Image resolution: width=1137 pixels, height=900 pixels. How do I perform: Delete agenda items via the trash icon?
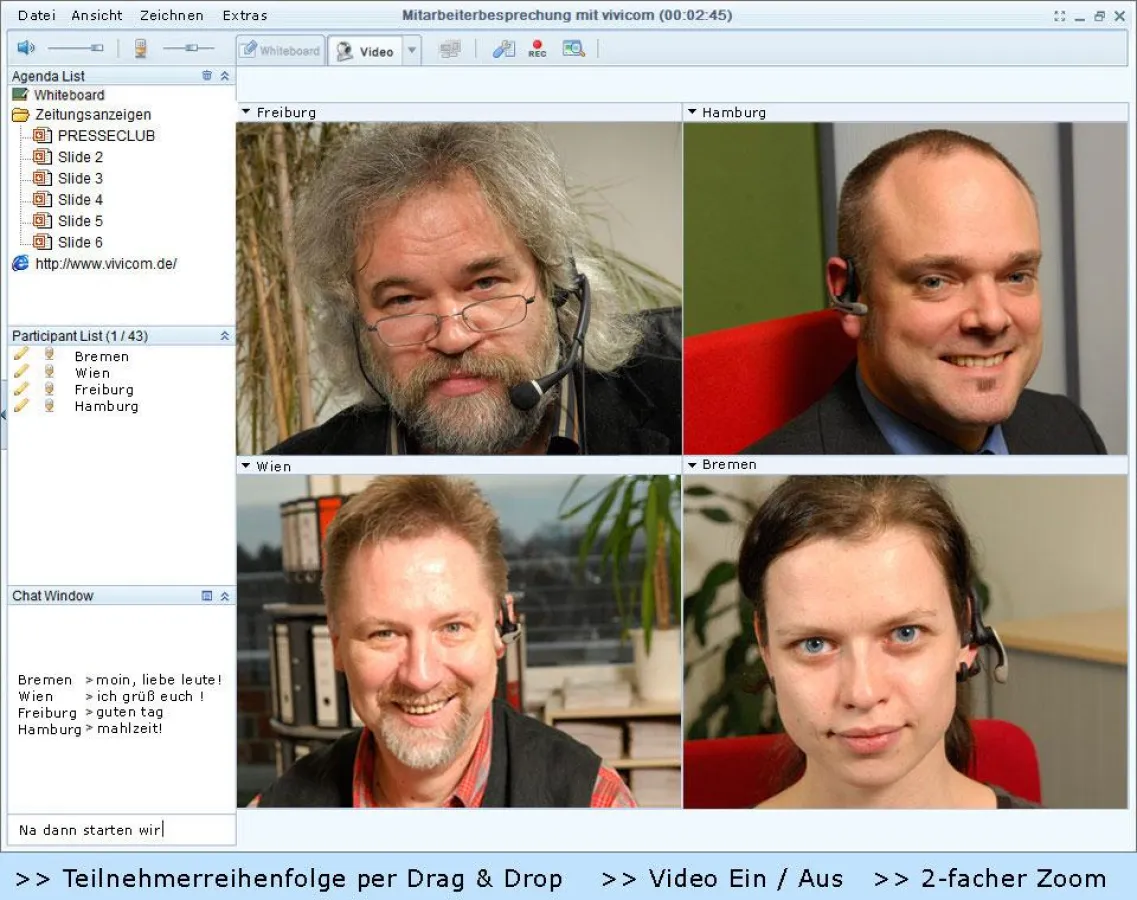(209, 75)
